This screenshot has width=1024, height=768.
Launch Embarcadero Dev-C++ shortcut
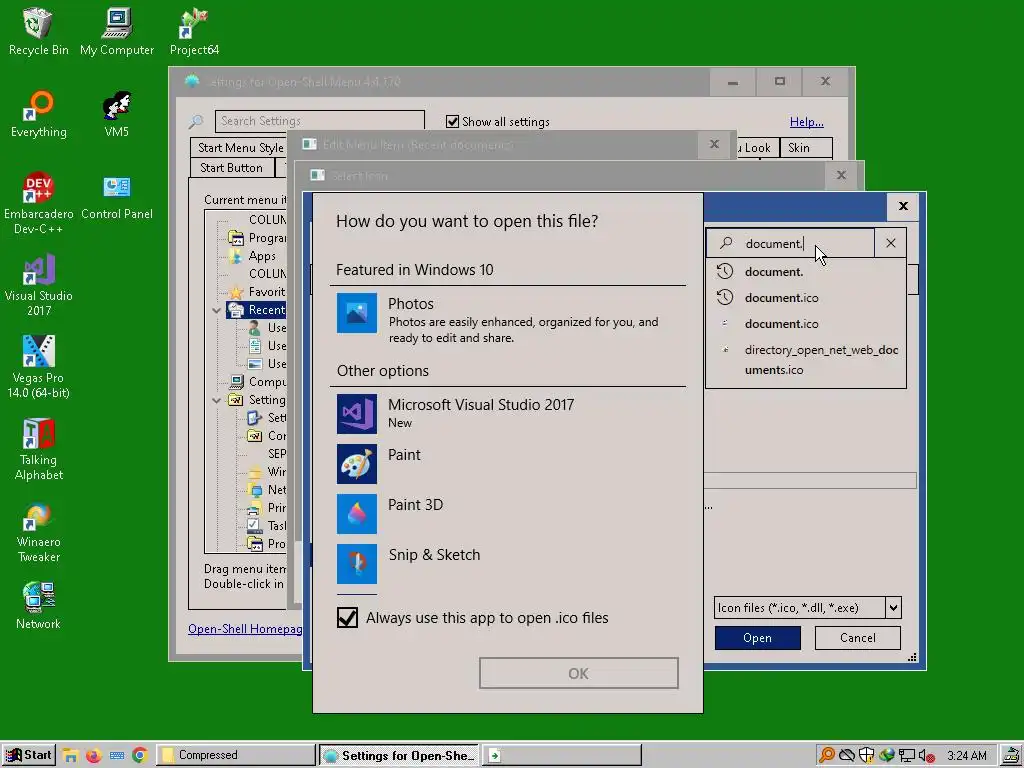[39, 203]
